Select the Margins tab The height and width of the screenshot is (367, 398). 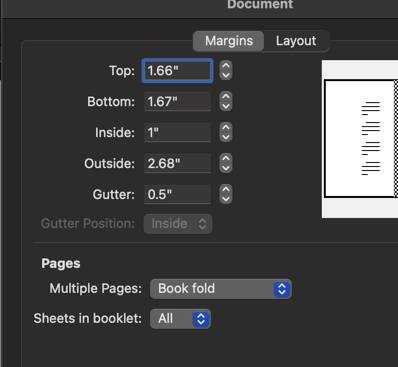(x=229, y=41)
